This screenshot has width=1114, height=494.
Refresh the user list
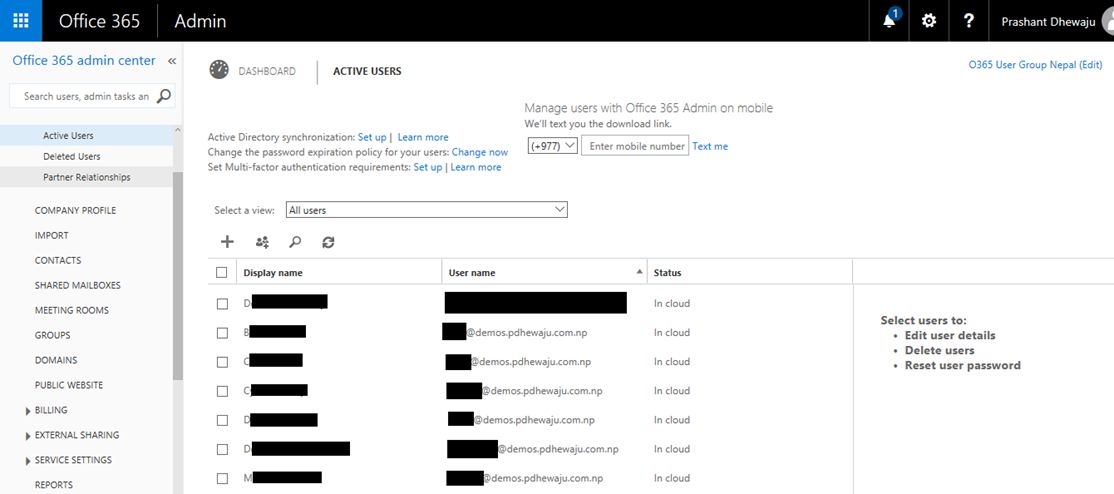coord(328,242)
